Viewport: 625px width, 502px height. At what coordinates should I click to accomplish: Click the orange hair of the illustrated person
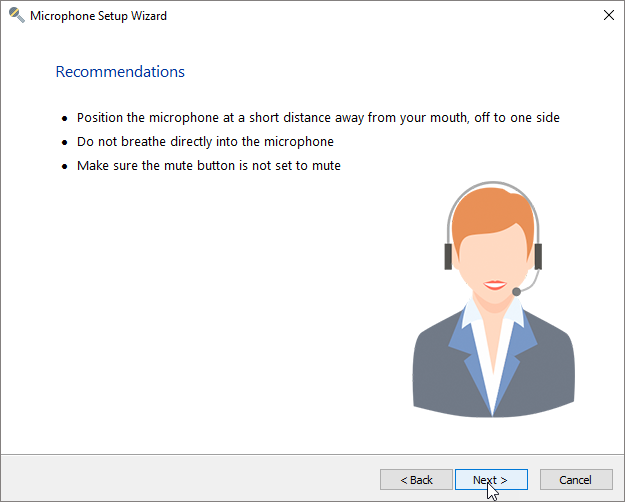[493, 210]
